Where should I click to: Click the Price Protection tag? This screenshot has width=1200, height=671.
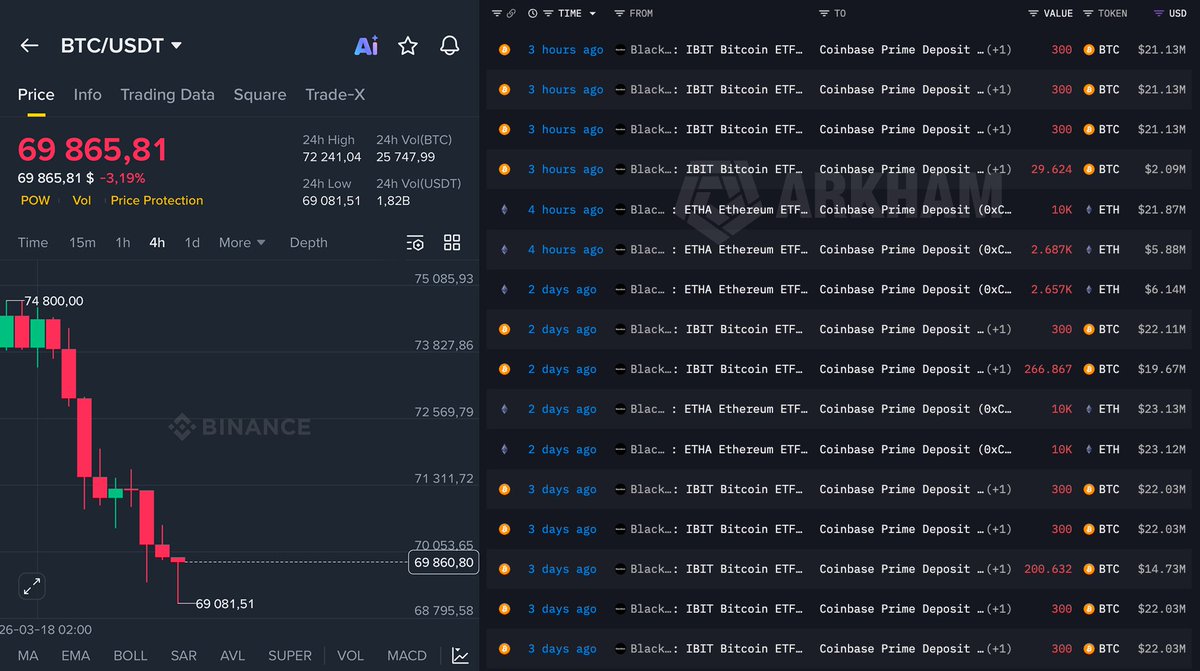pyautogui.click(x=157, y=201)
